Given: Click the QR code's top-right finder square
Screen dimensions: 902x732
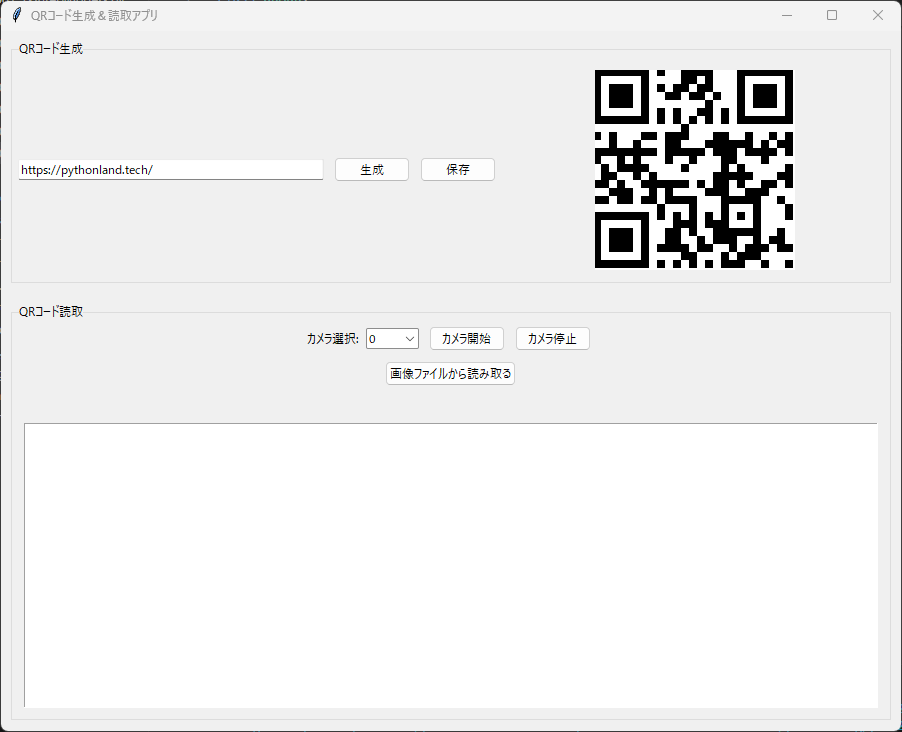Looking at the screenshot, I should pyautogui.click(x=766, y=96).
